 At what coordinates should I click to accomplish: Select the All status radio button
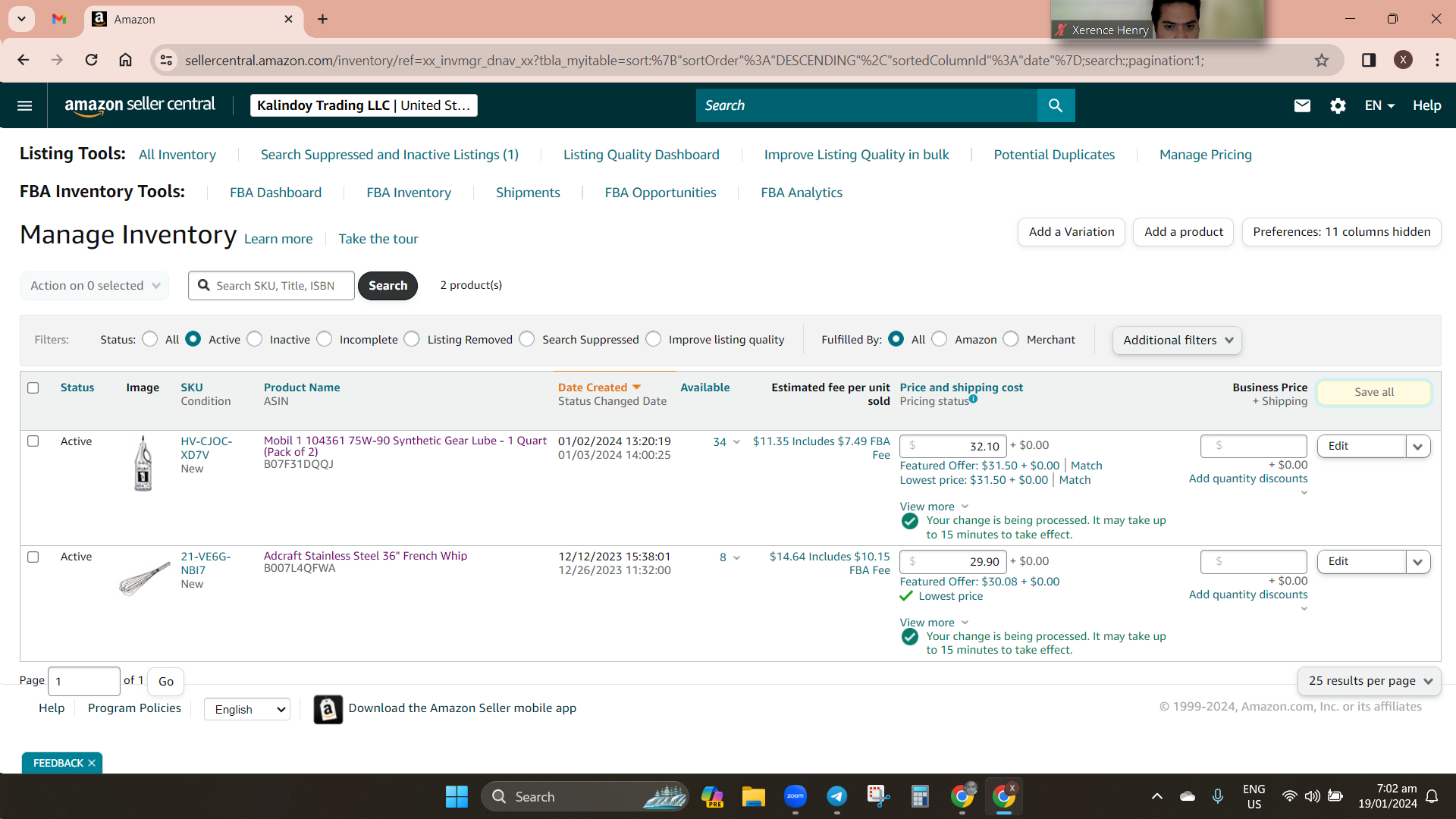pyautogui.click(x=150, y=339)
